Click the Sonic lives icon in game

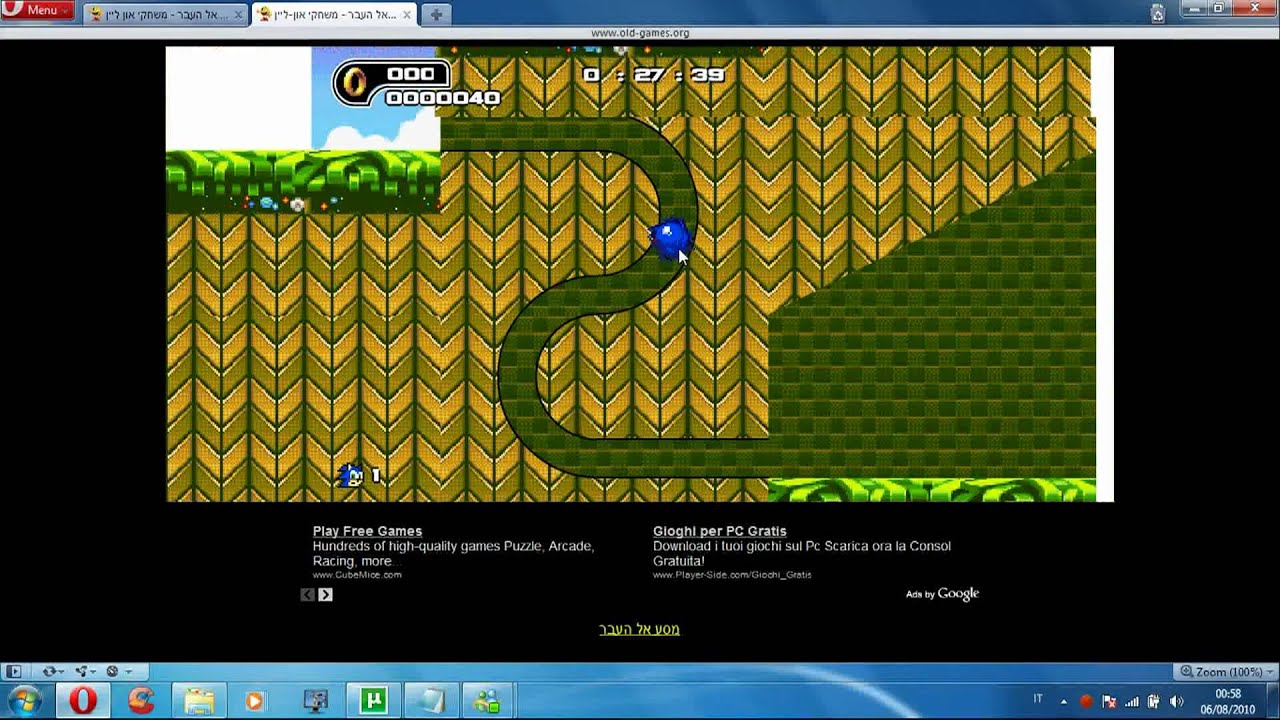coord(351,476)
